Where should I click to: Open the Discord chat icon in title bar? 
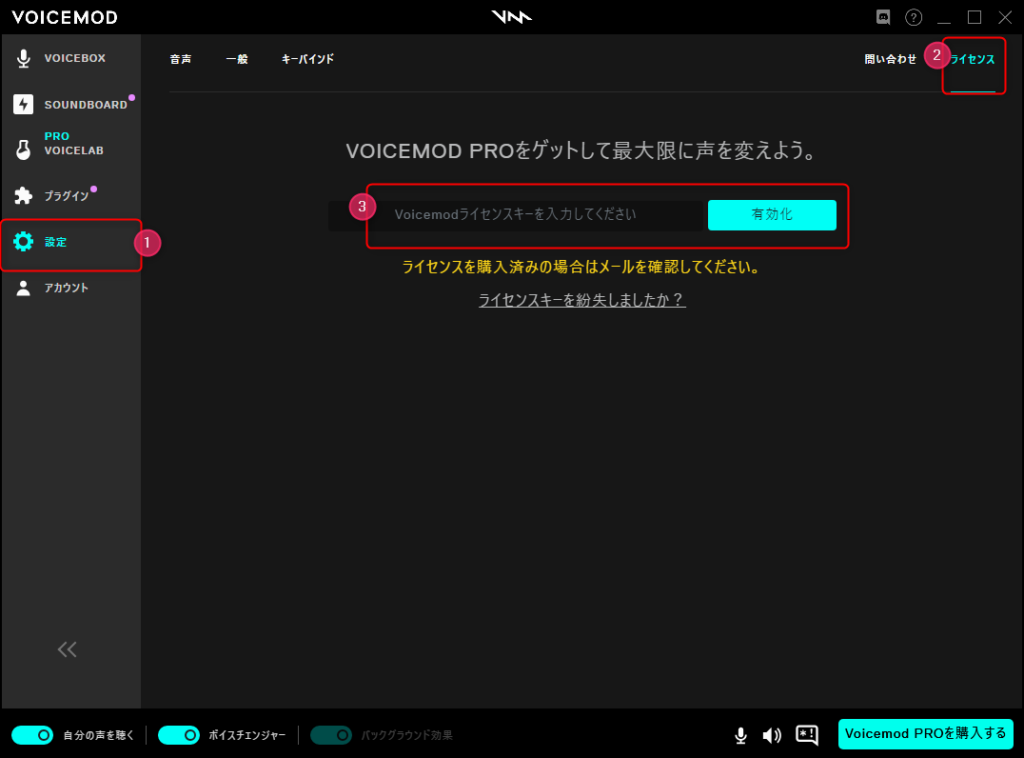click(x=883, y=17)
